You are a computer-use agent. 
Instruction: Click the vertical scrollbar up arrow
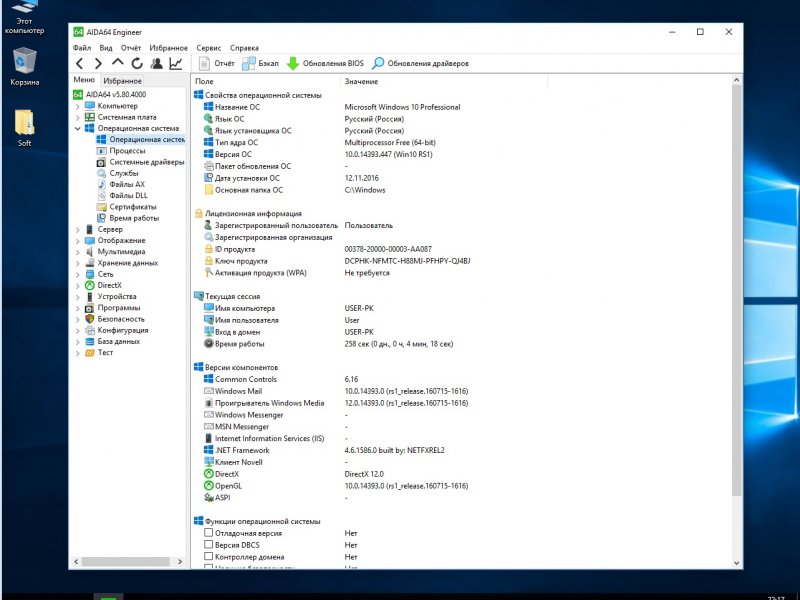(x=736, y=80)
